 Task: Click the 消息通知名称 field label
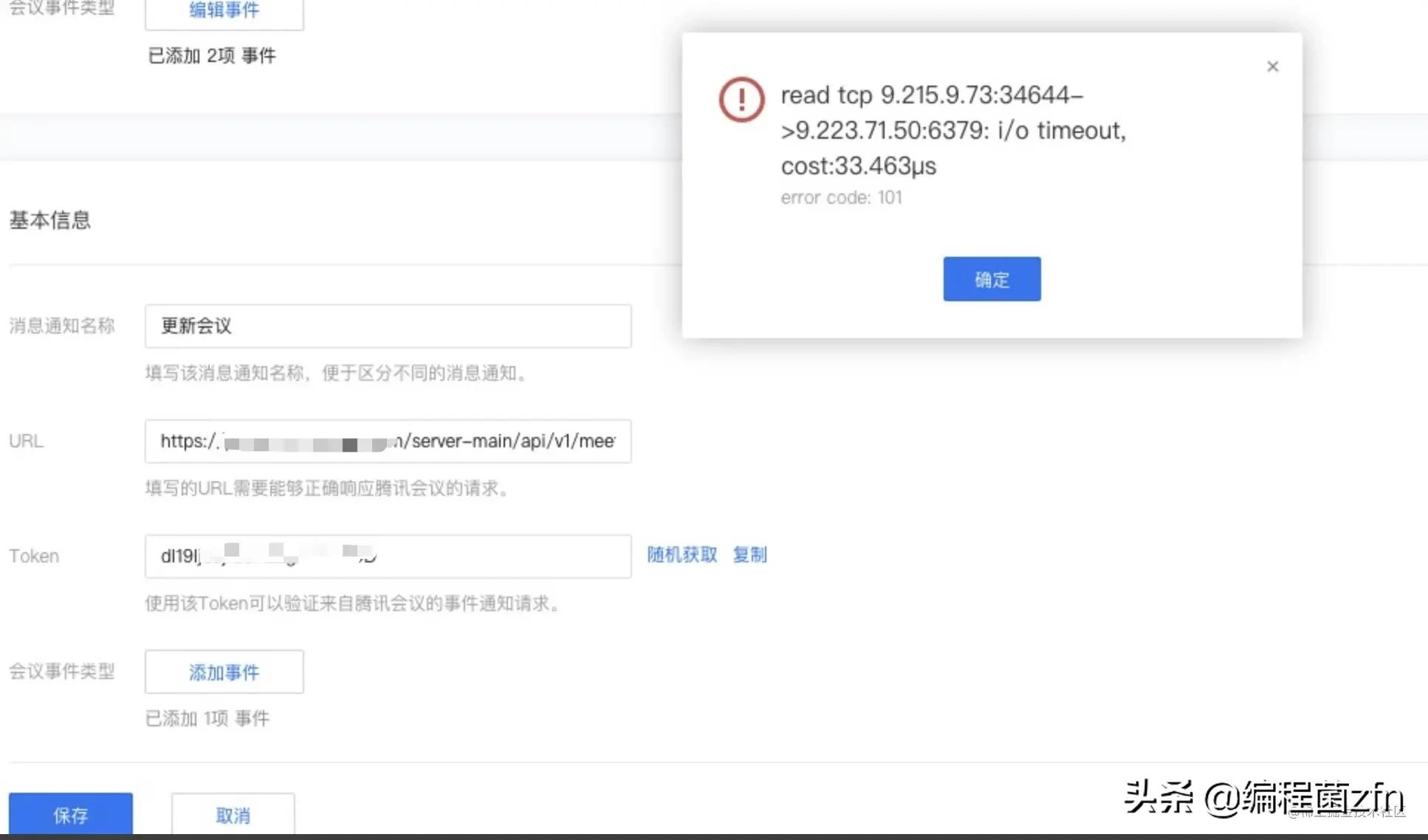[x=62, y=326]
